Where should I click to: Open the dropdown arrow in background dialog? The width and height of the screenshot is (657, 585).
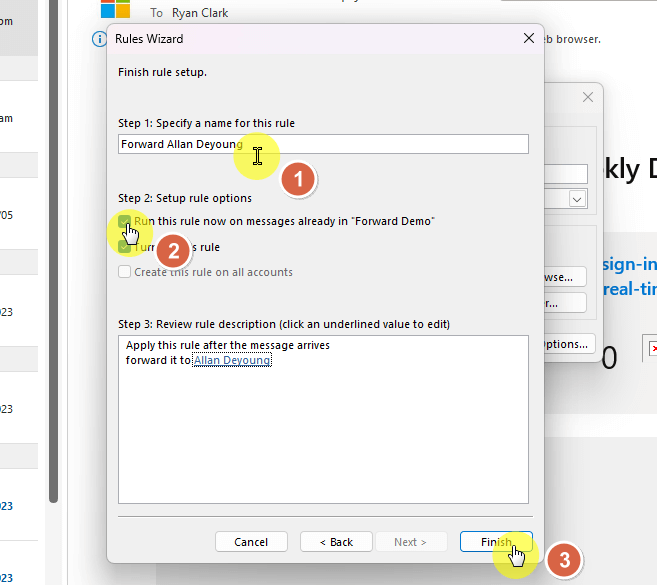point(577,199)
